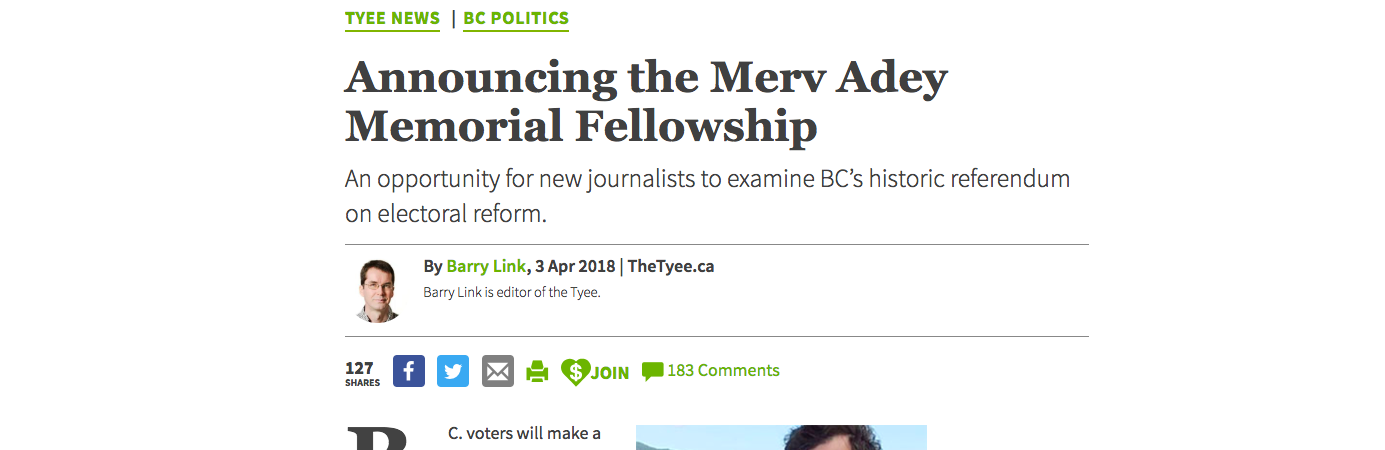Click the 127 shares counter
The width and height of the screenshot is (1385, 450).
pyautogui.click(x=362, y=373)
